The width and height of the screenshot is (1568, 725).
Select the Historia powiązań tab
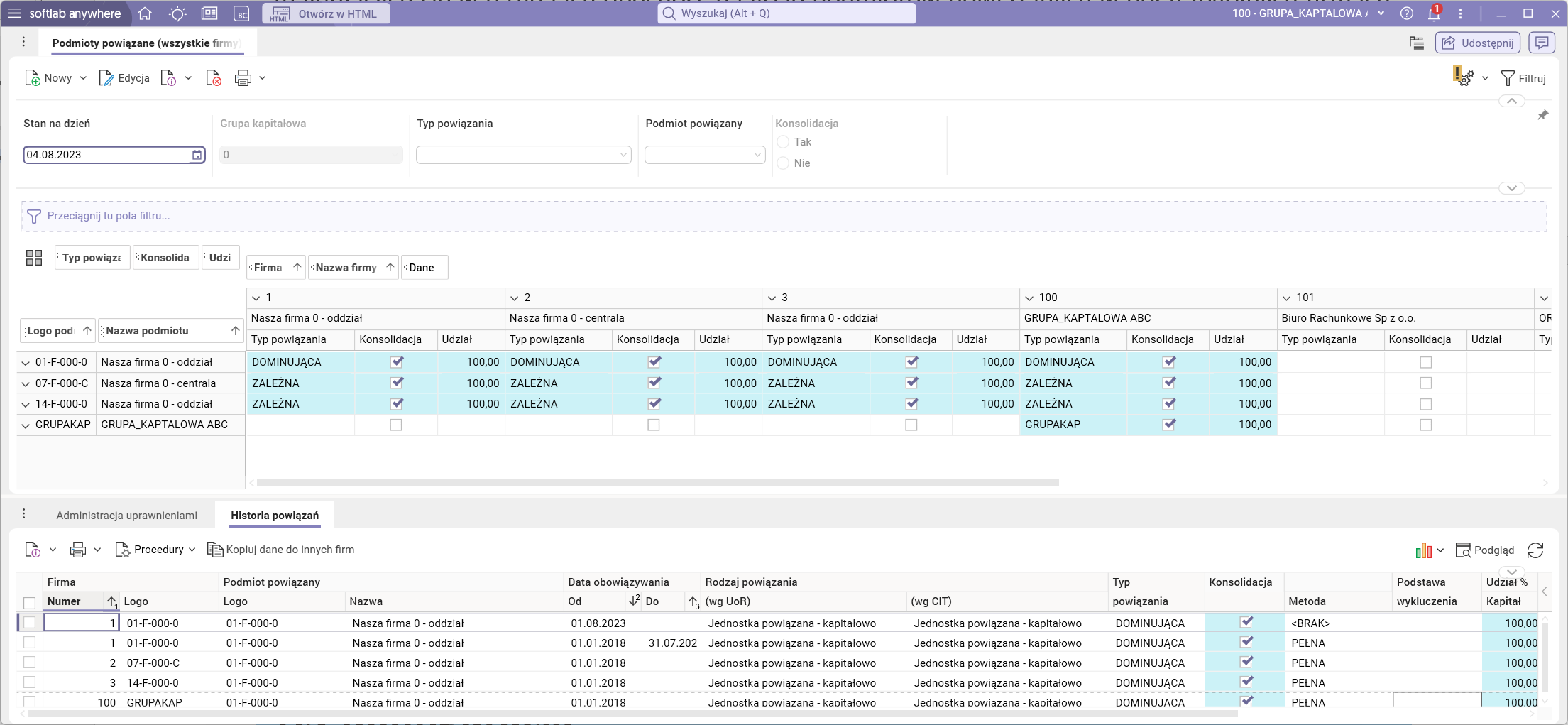click(x=275, y=516)
